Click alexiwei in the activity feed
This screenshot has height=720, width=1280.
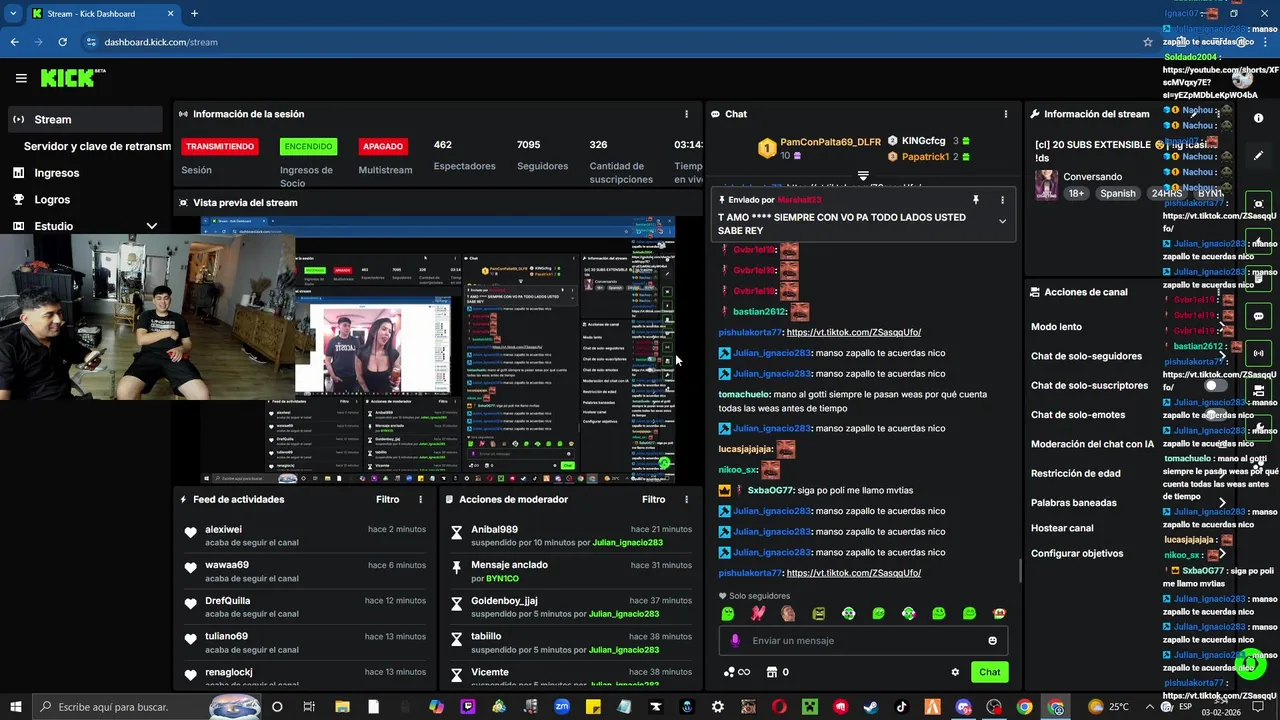[223, 529]
